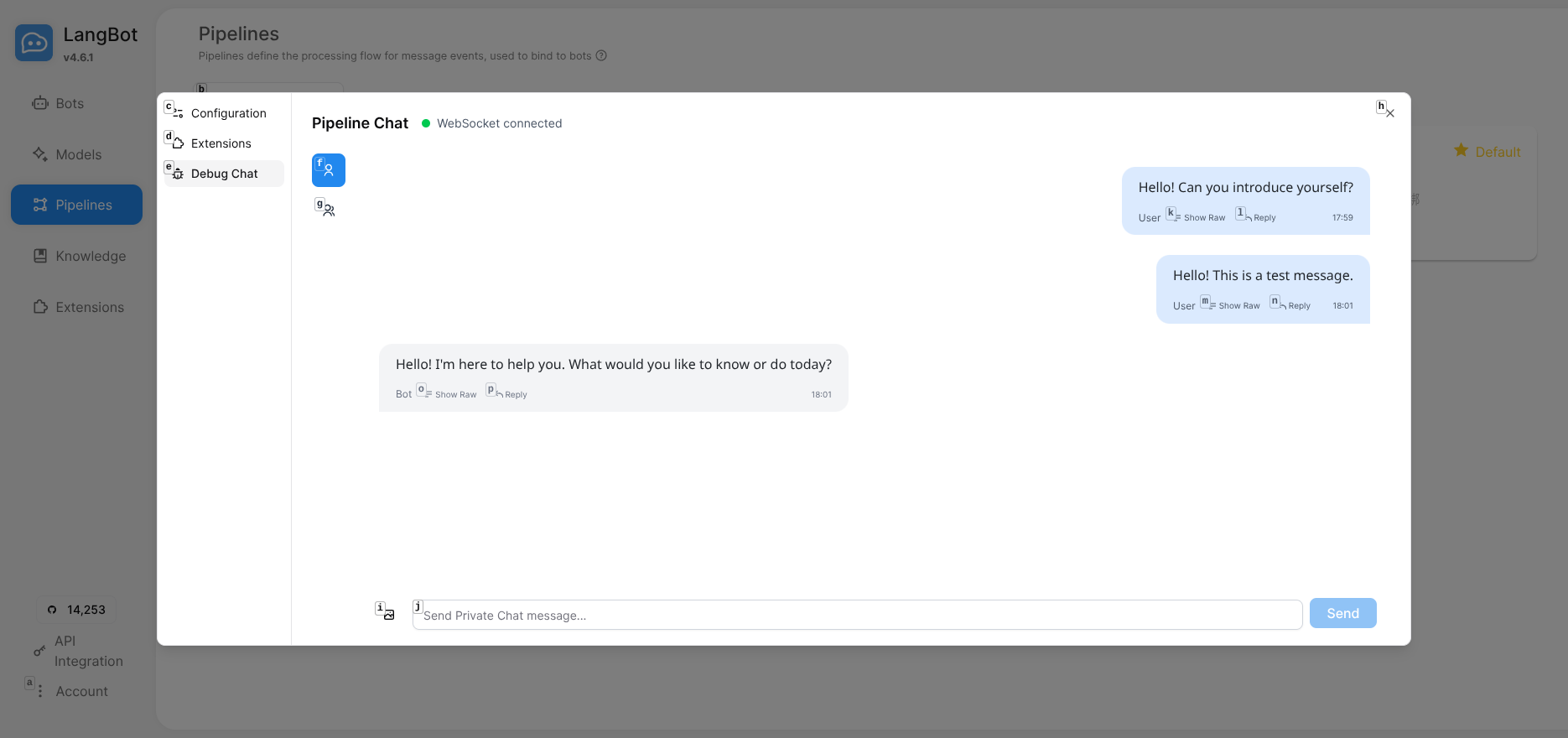
Task: Click the GitHub stars 14,253 badge
Action: [76, 610]
